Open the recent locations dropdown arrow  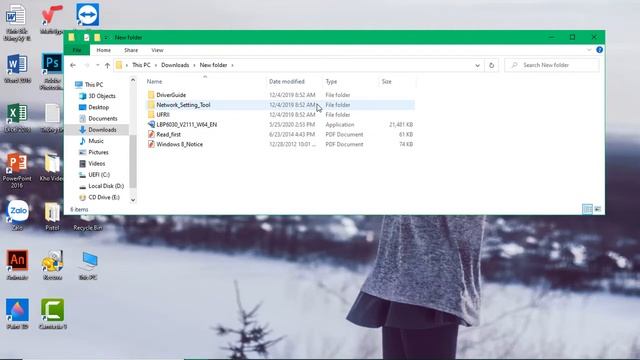pos(98,65)
